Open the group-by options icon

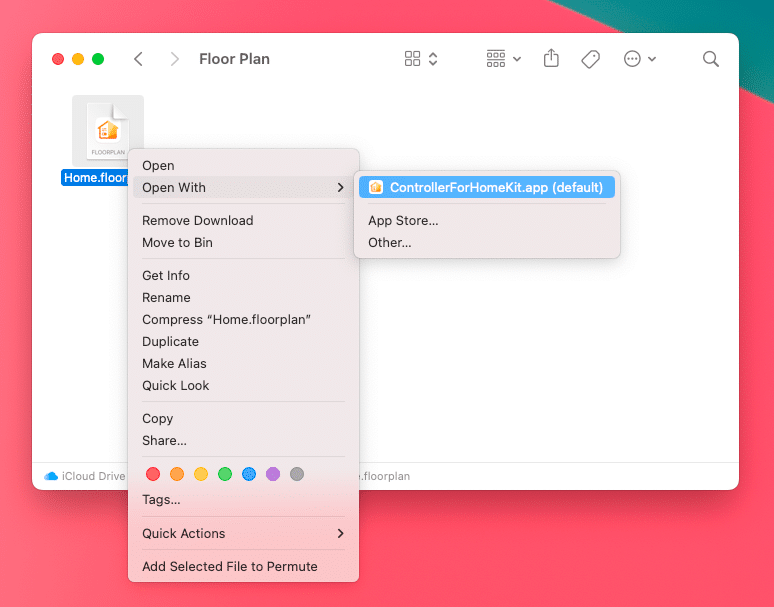click(x=496, y=59)
